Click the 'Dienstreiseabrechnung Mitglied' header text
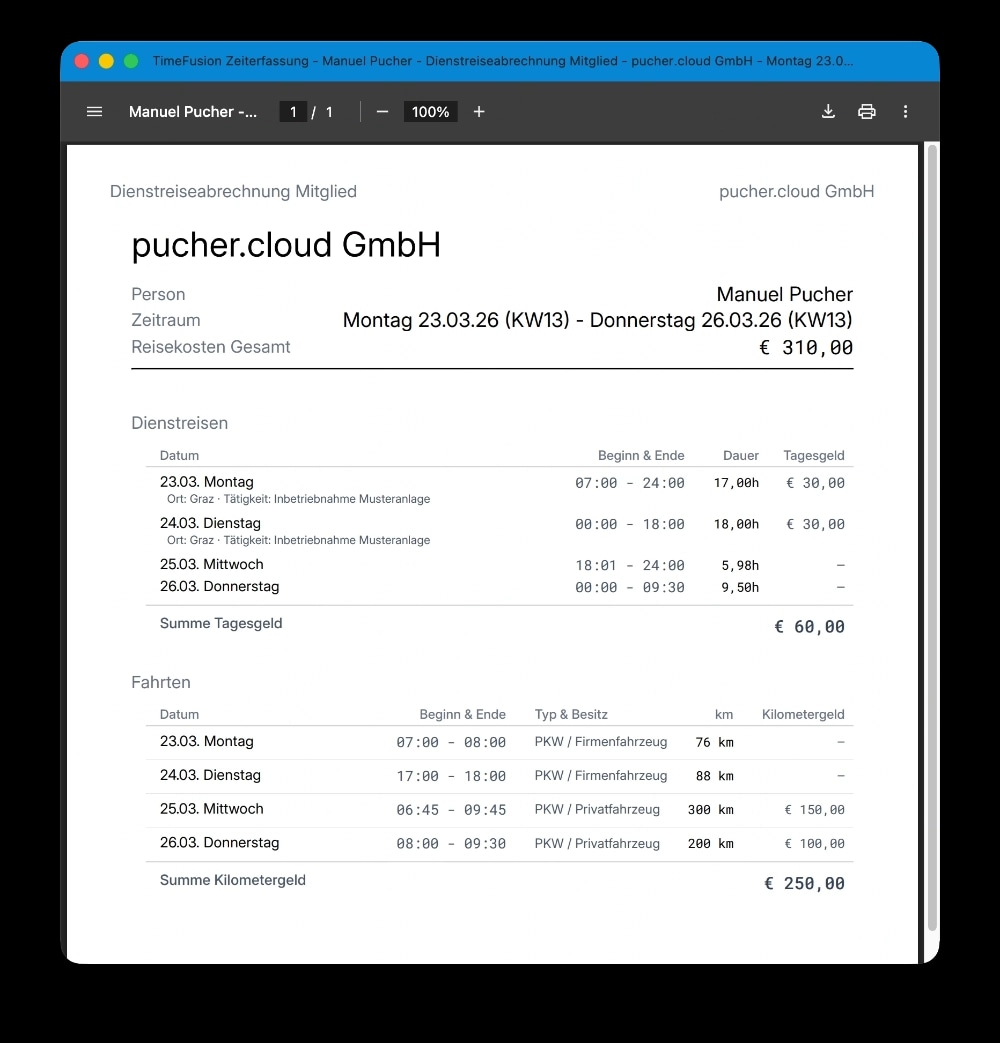The width and height of the screenshot is (1000, 1043). point(234,192)
